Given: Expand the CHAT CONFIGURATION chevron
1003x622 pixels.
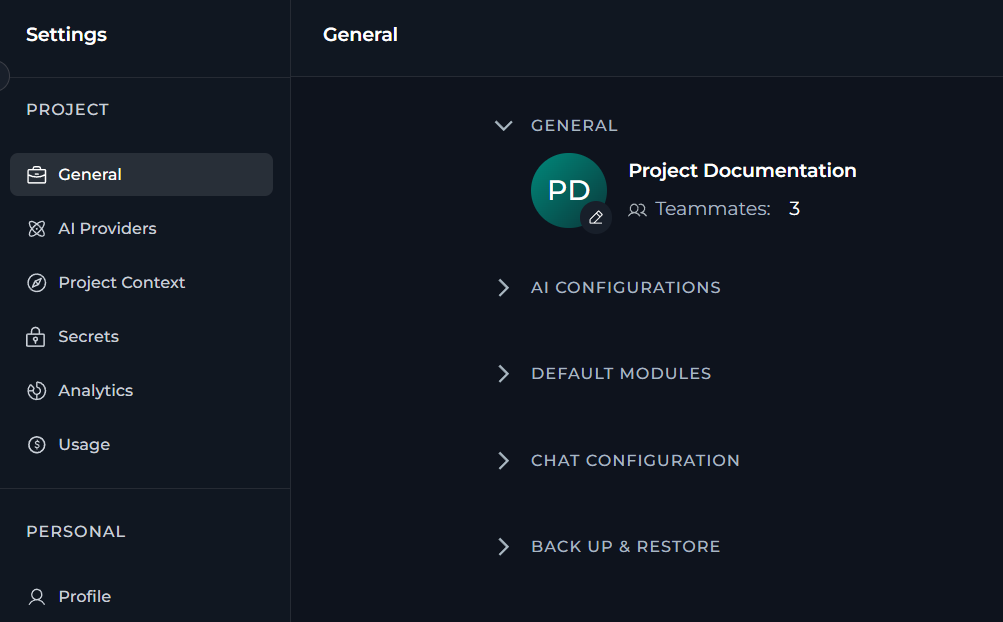Looking at the screenshot, I should pos(503,460).
